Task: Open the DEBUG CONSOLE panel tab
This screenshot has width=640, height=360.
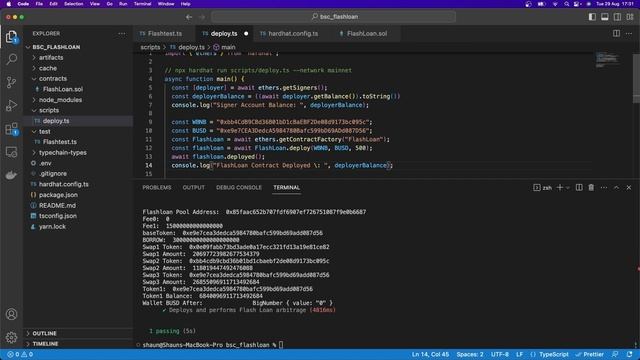Action: [x=239, y=187]
